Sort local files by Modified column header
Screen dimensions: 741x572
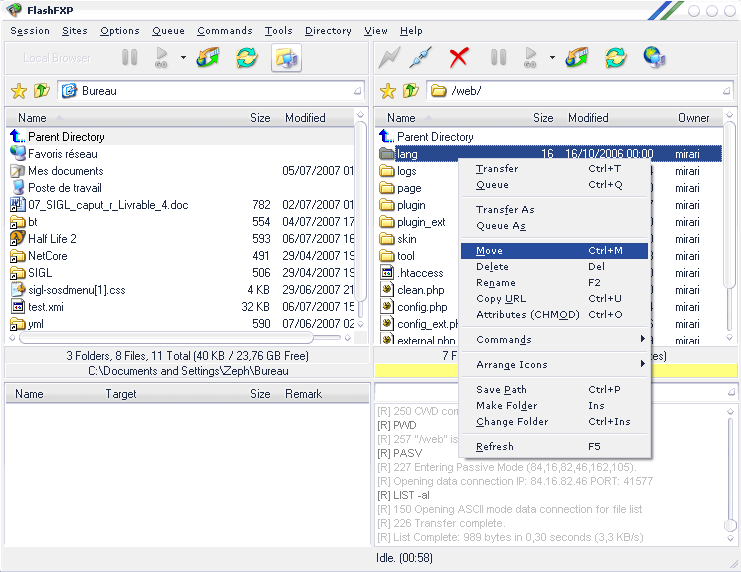pyautogui.click(x=306, y=118)
